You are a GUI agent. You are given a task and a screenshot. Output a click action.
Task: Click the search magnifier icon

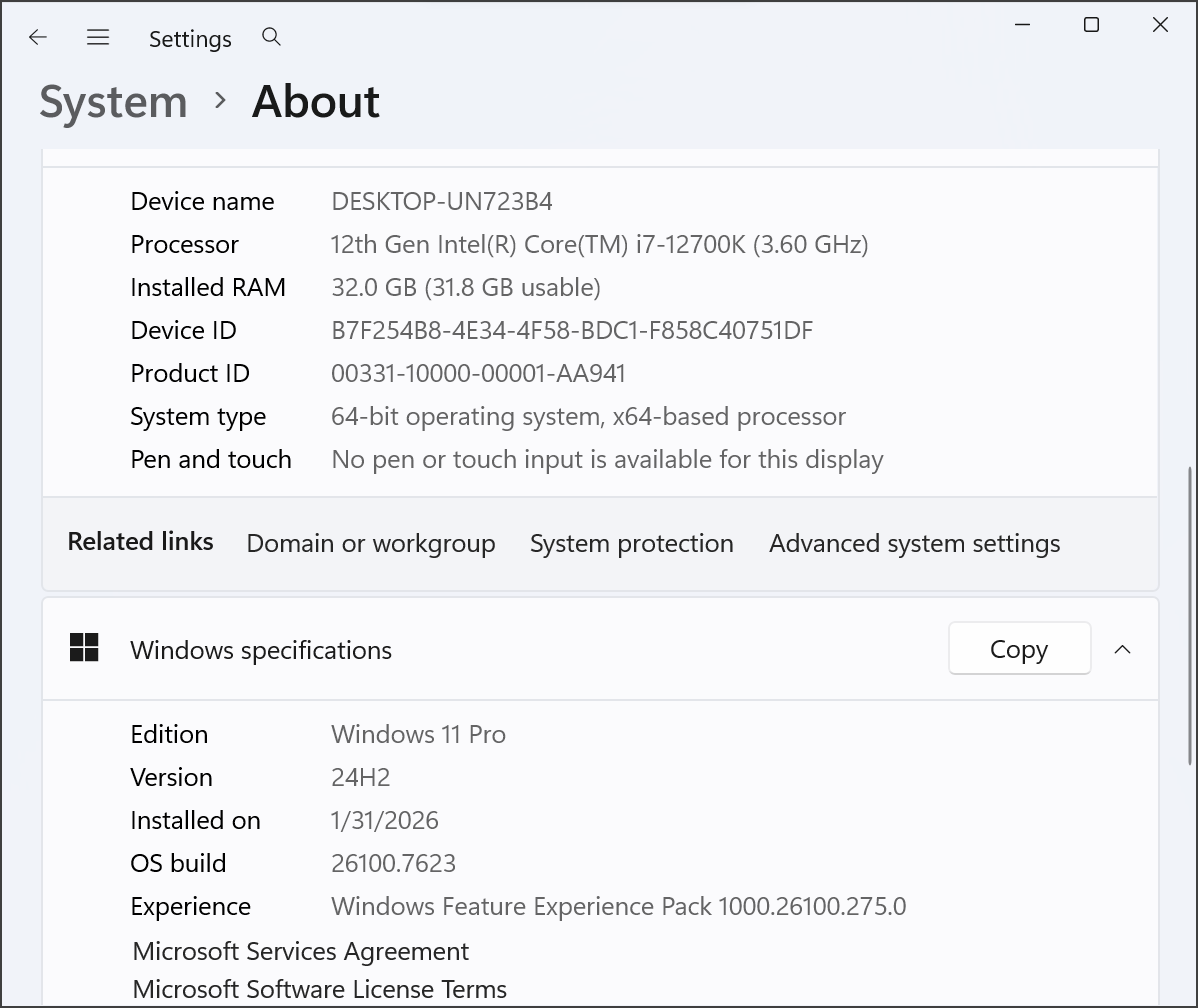click(x=271, y=37)
